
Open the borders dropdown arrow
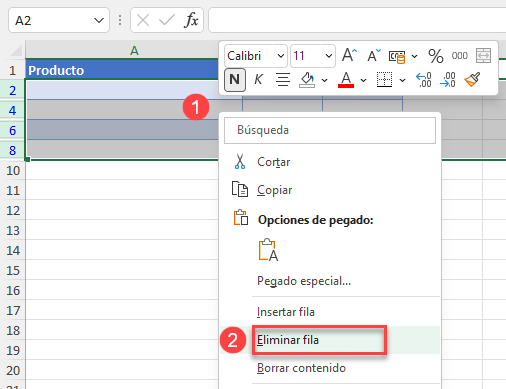click(x=402, y=80)
